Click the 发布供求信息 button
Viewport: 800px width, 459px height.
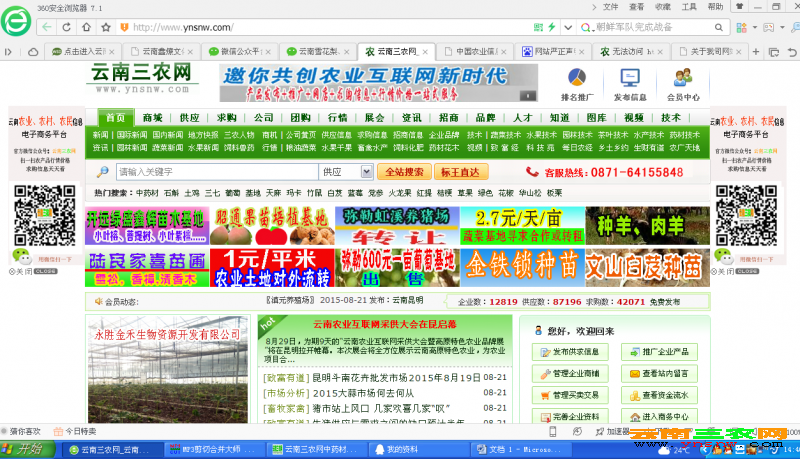[570, 352]
